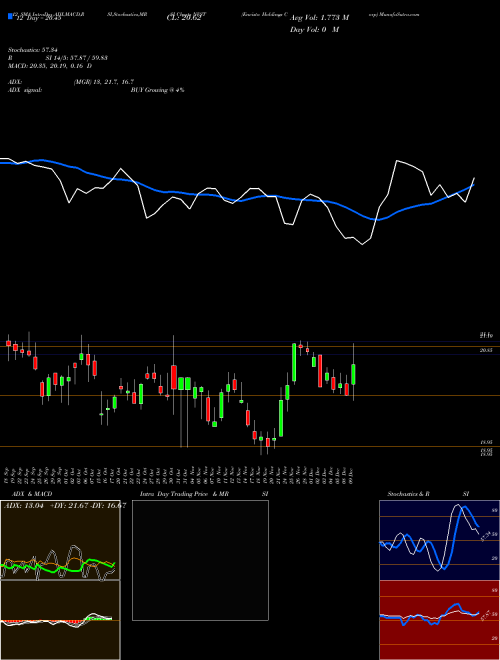Click the ADX indicator mini chart

coord(60,540)
